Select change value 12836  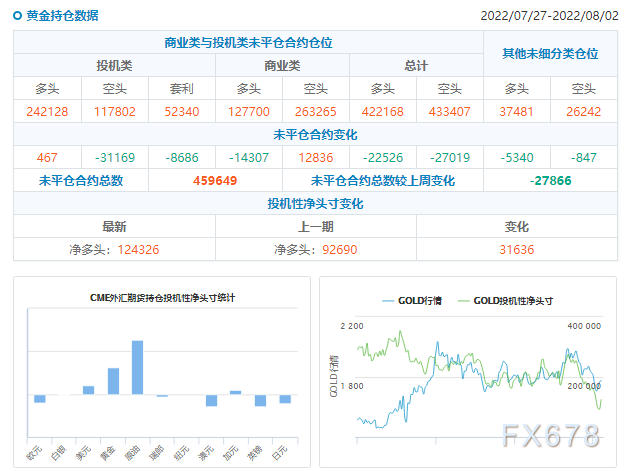(316, 158)
